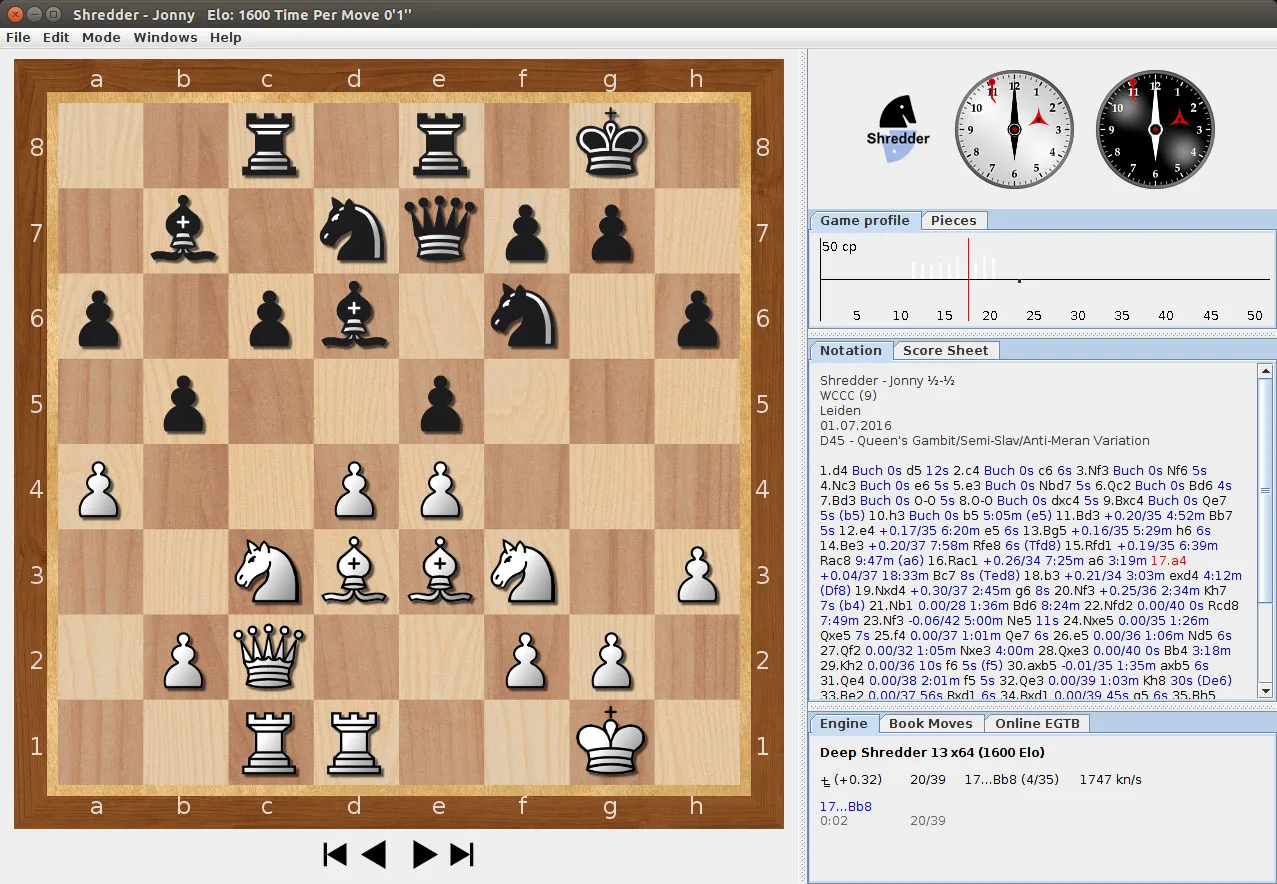
Task: Select the white knight on f3
Action: click(x=525, y=572)
